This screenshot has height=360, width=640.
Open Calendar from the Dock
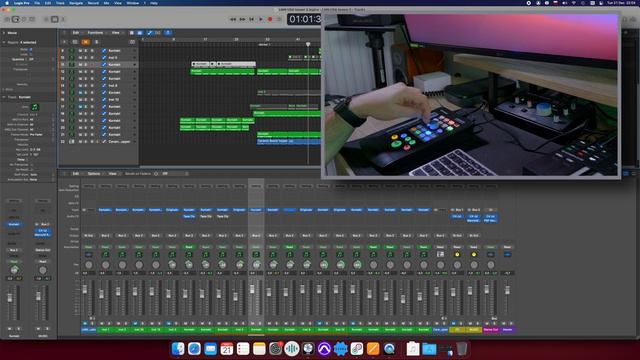(227, 349)
